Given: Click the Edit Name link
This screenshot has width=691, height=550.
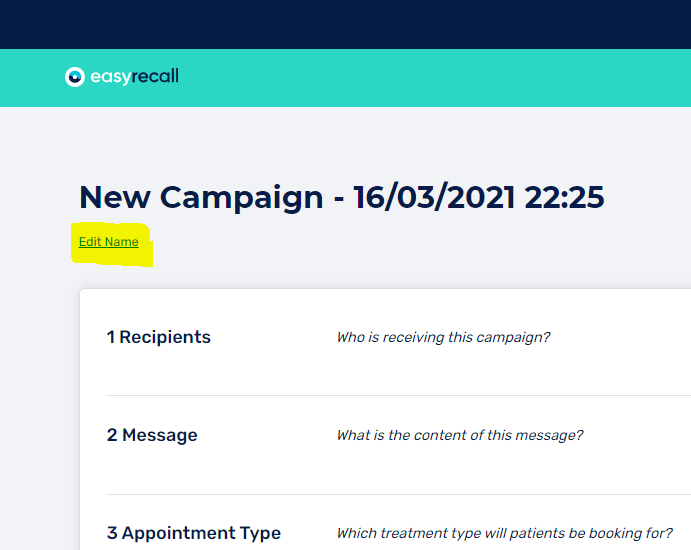Looking at the screenshot, I should (108, 242).
